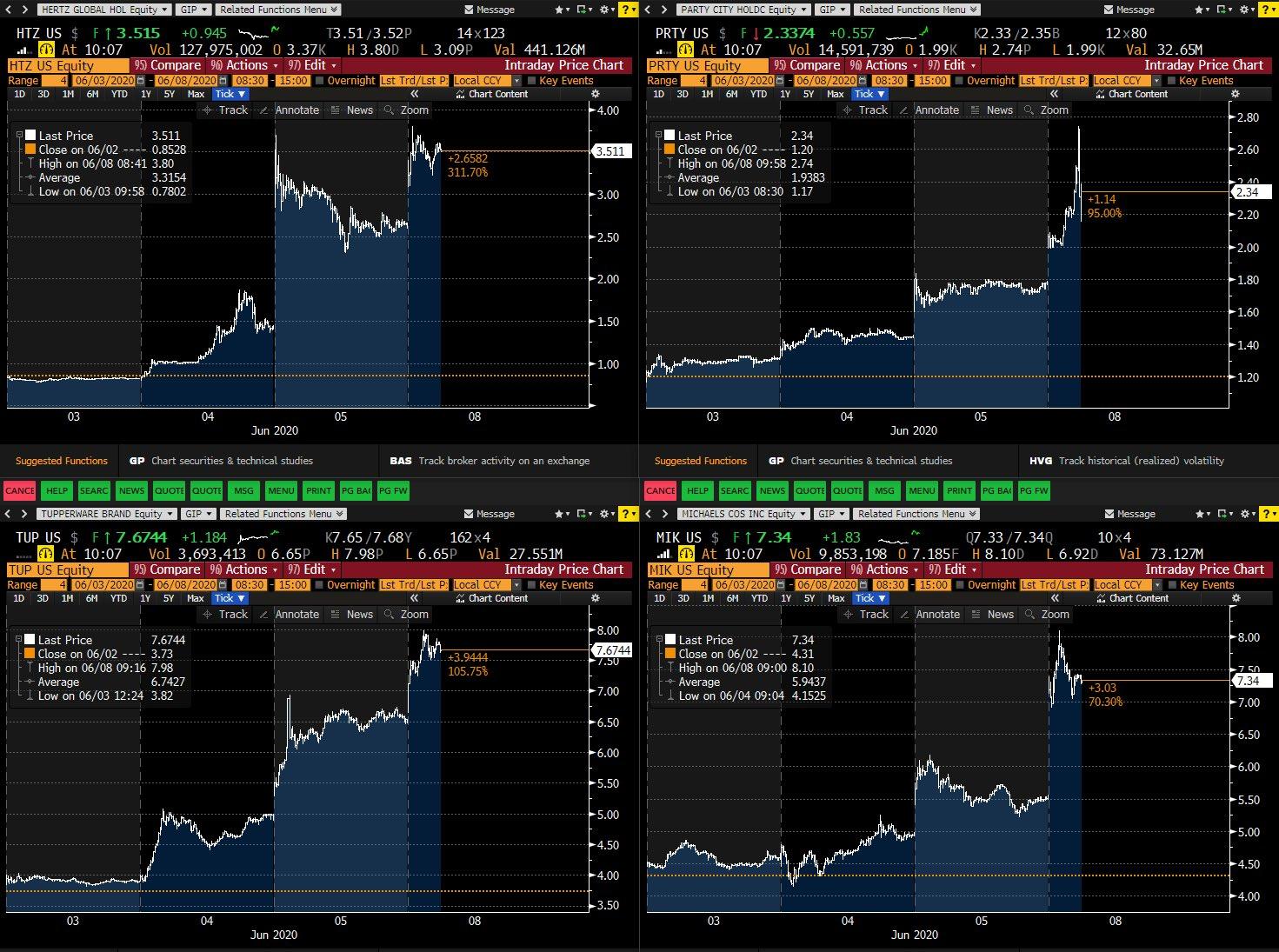Select the 1M range tab on the MIK chart
This screenshot has height=952, width=1279.
[708, 598]
